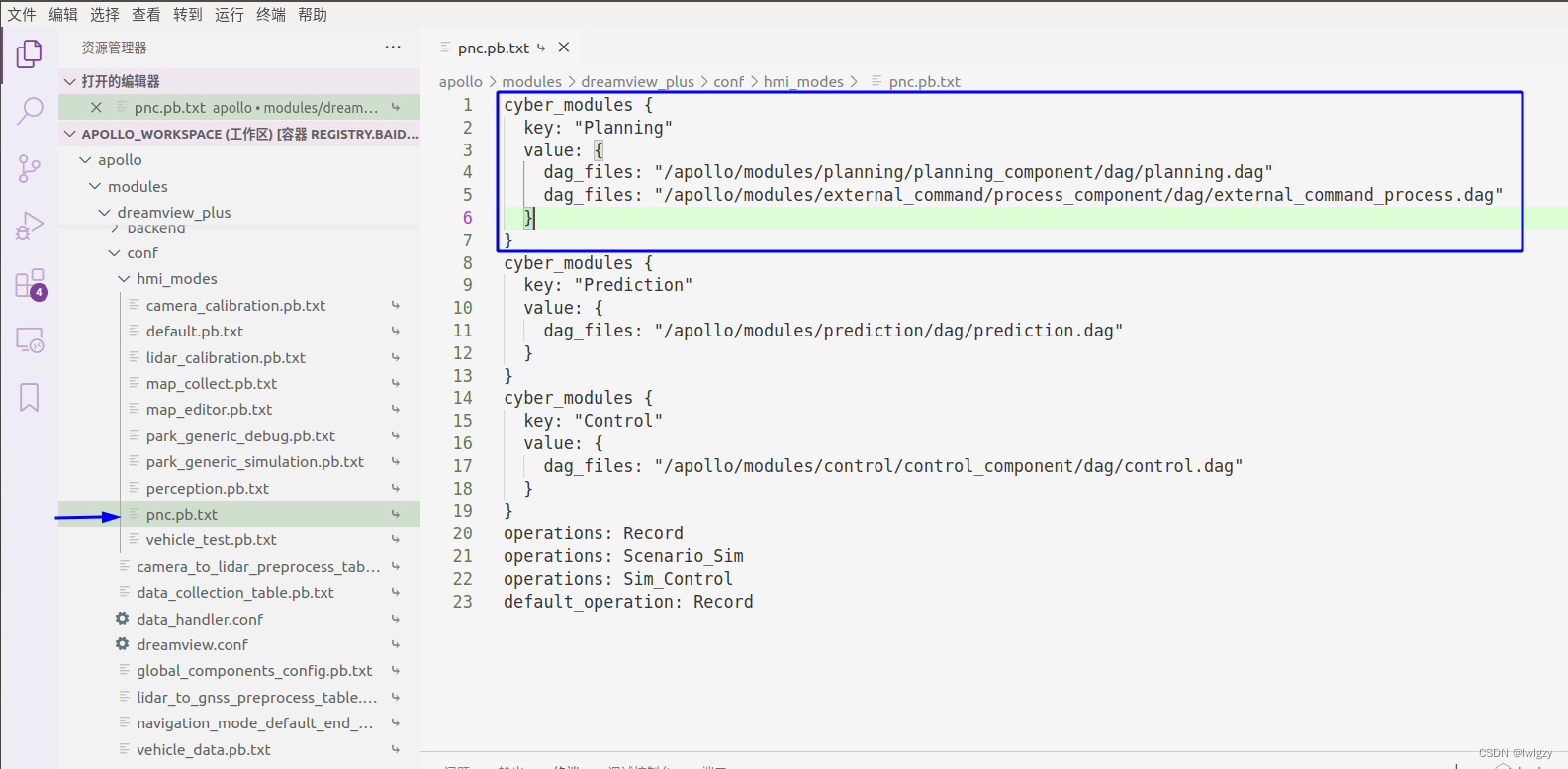Open the 运行 menu
1568x769 pixels.
point(230,15)
